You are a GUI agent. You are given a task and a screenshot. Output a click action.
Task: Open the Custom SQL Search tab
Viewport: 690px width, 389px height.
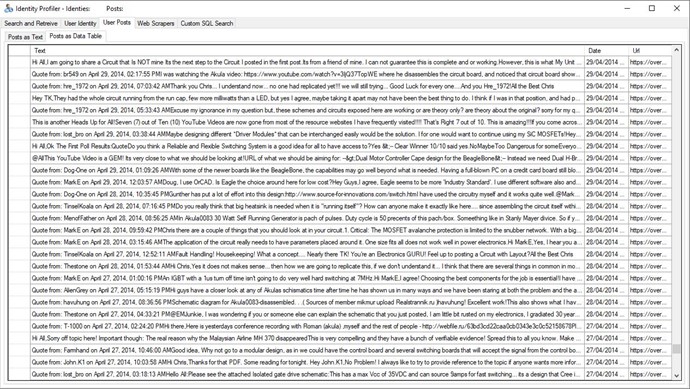206,23
